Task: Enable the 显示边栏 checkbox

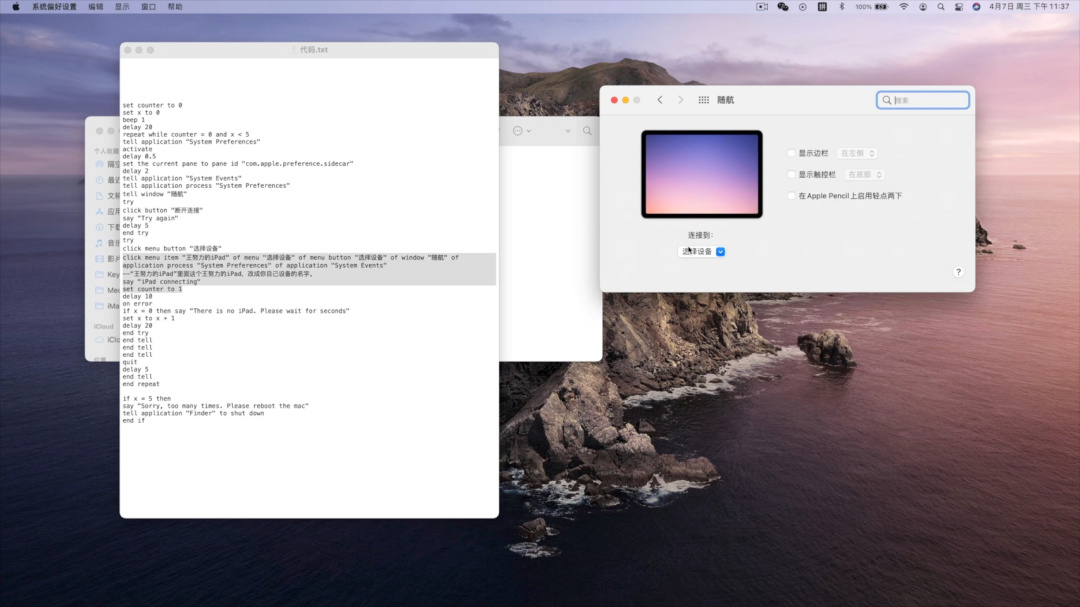Action: point(791,153)
